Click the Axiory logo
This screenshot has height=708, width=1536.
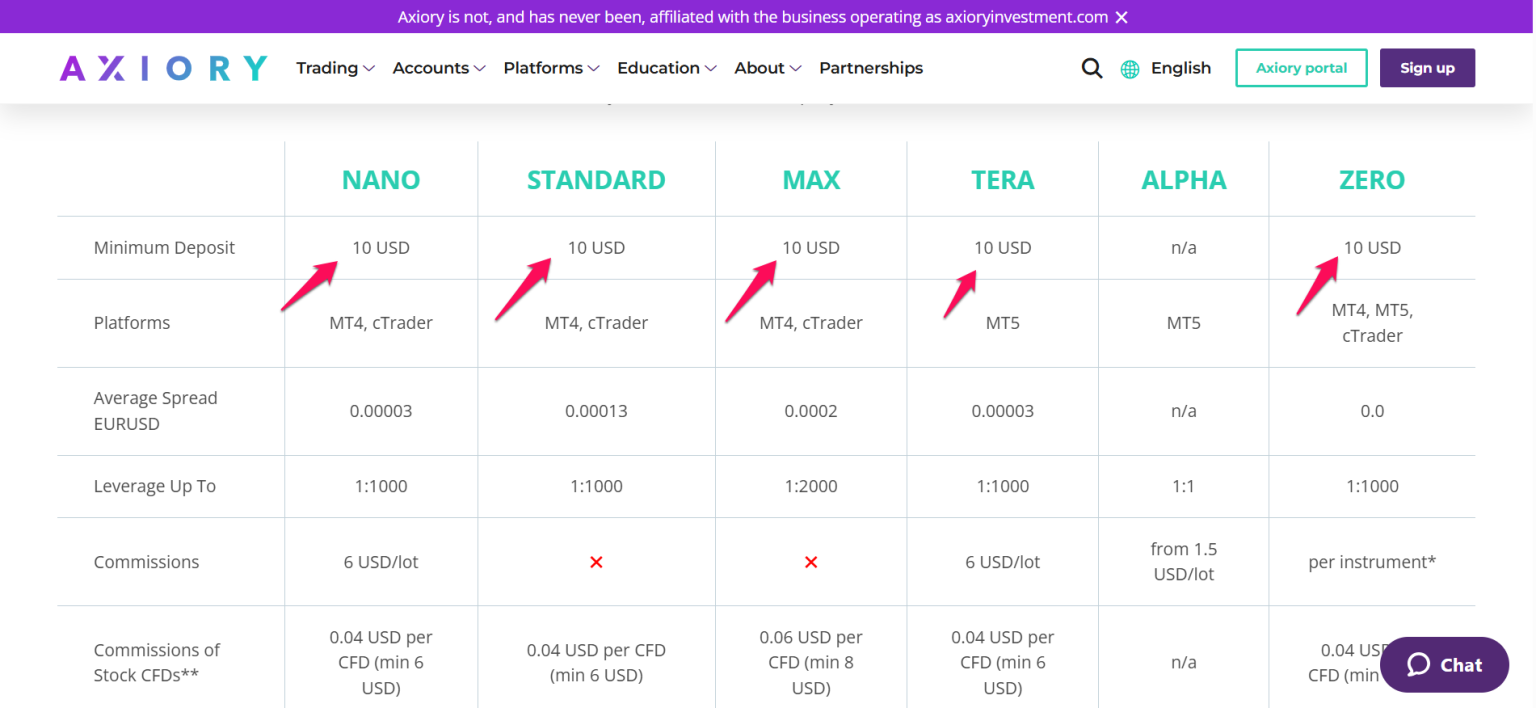162,67
